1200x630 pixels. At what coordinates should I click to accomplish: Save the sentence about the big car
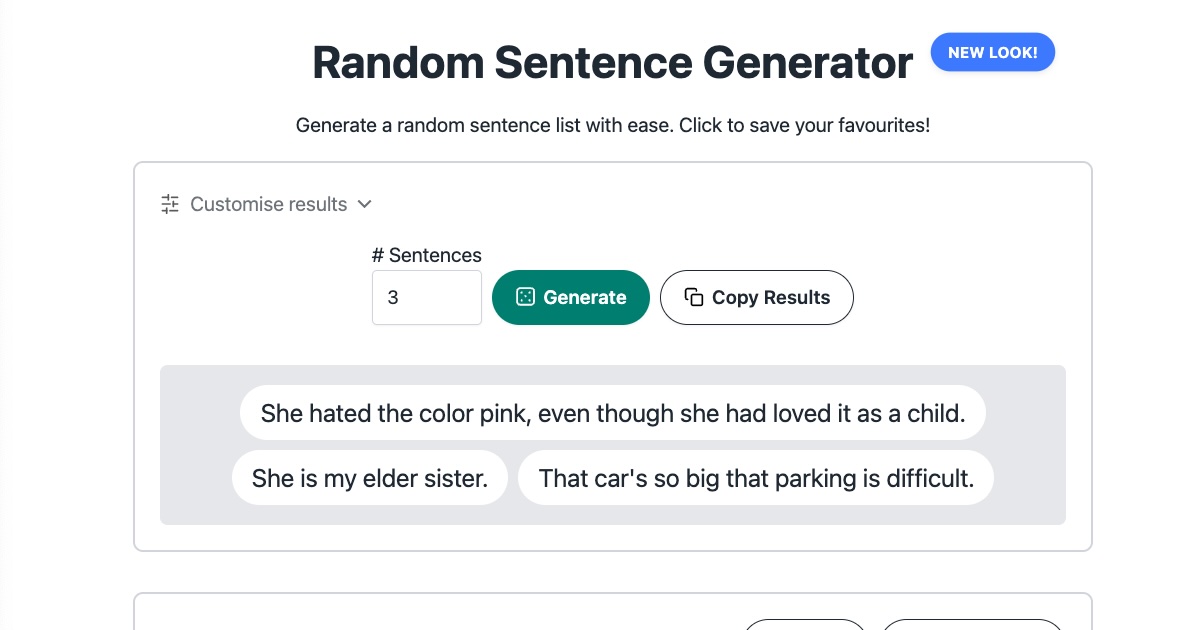[x=755, y=478]
